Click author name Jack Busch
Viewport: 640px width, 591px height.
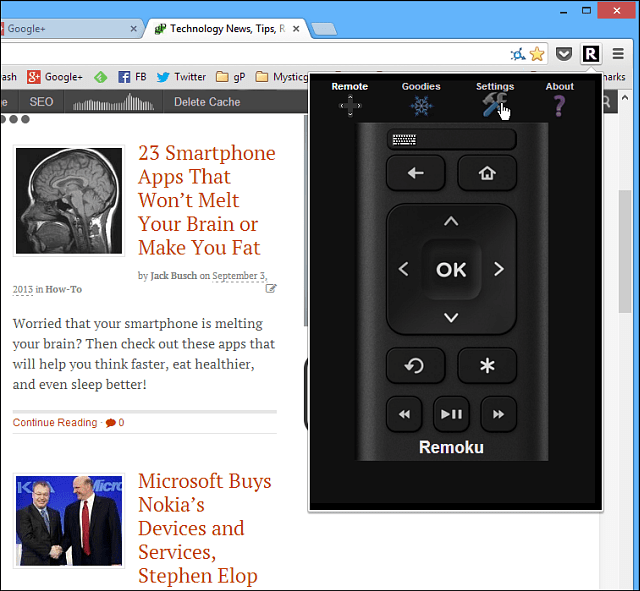click(x=173, y=276)
